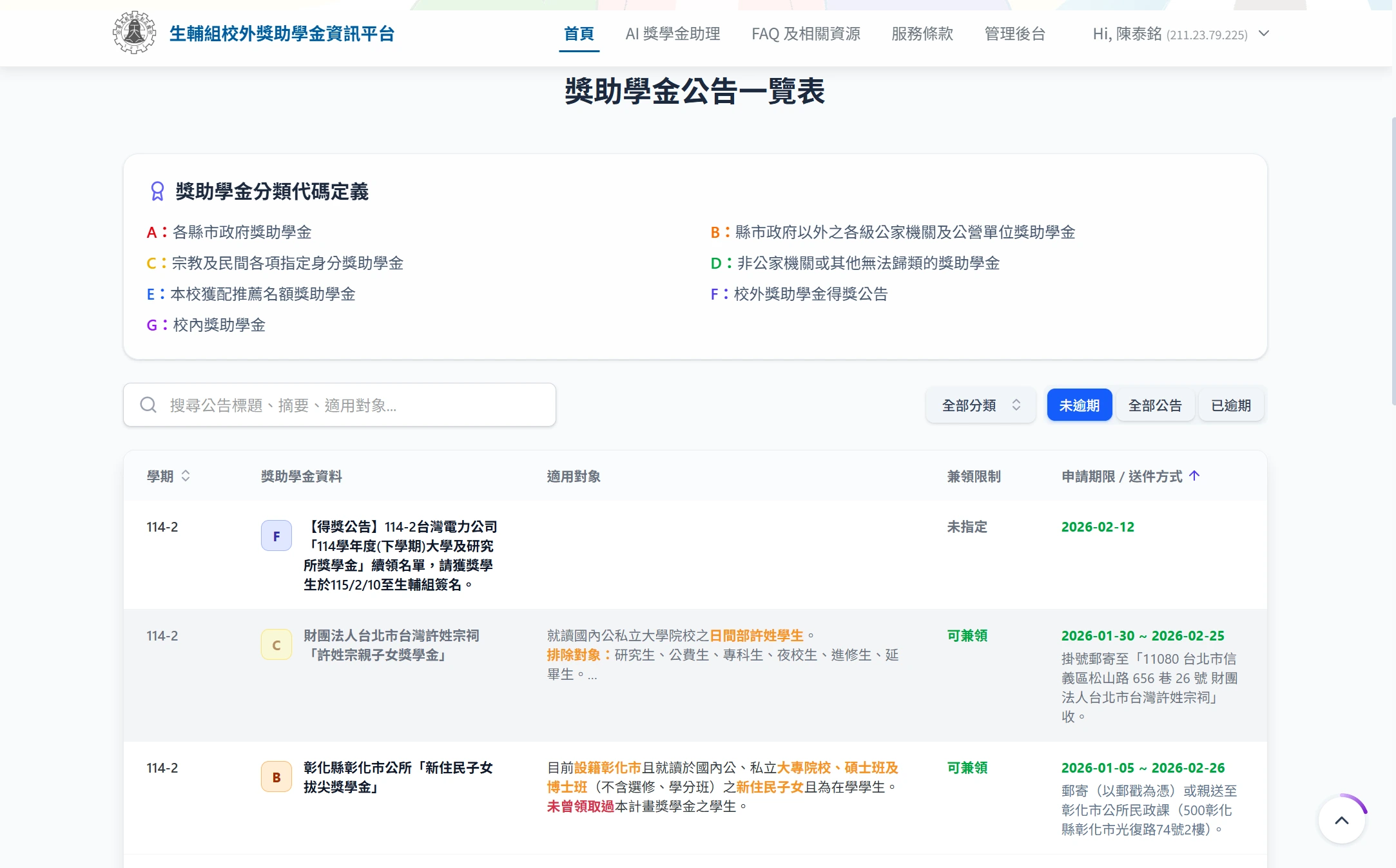Viewport: 1396px width, 868px height.
Task: Select the 未逾期 filter
Action: [1079, 405]
